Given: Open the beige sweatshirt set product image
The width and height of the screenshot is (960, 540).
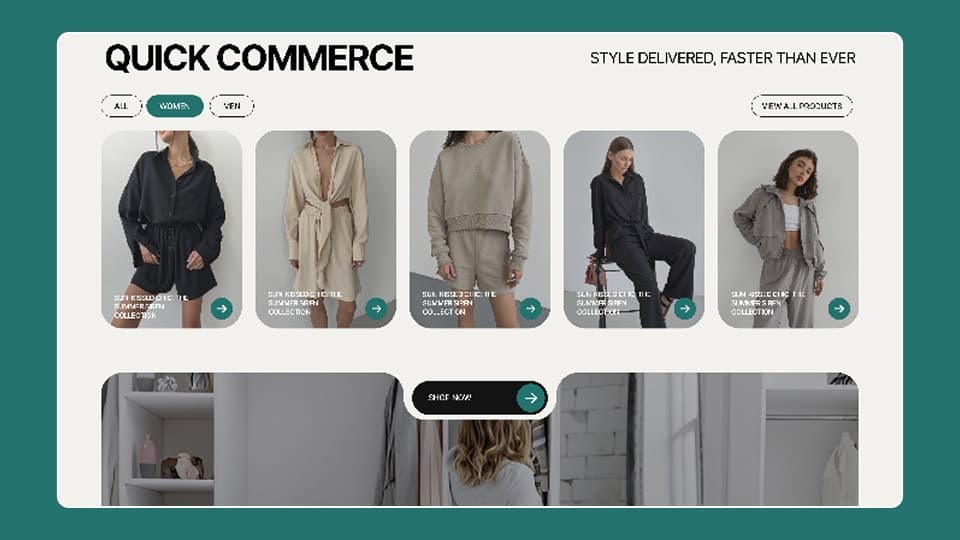Looking at the screenshot, I should pos(480,229).
